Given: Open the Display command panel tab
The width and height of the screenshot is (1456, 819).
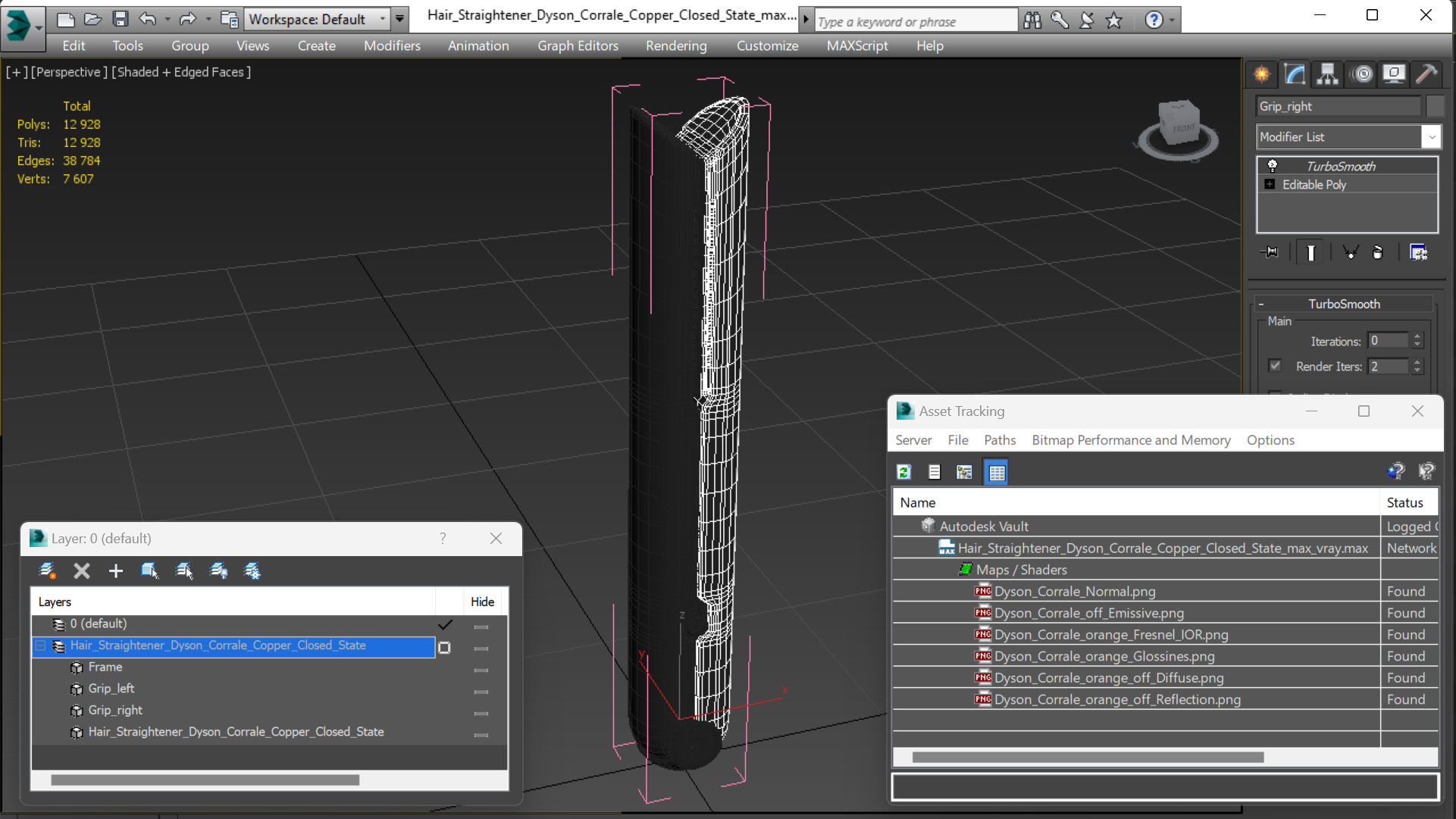Looking at the screenshot, I should (x=1394, y=74).
